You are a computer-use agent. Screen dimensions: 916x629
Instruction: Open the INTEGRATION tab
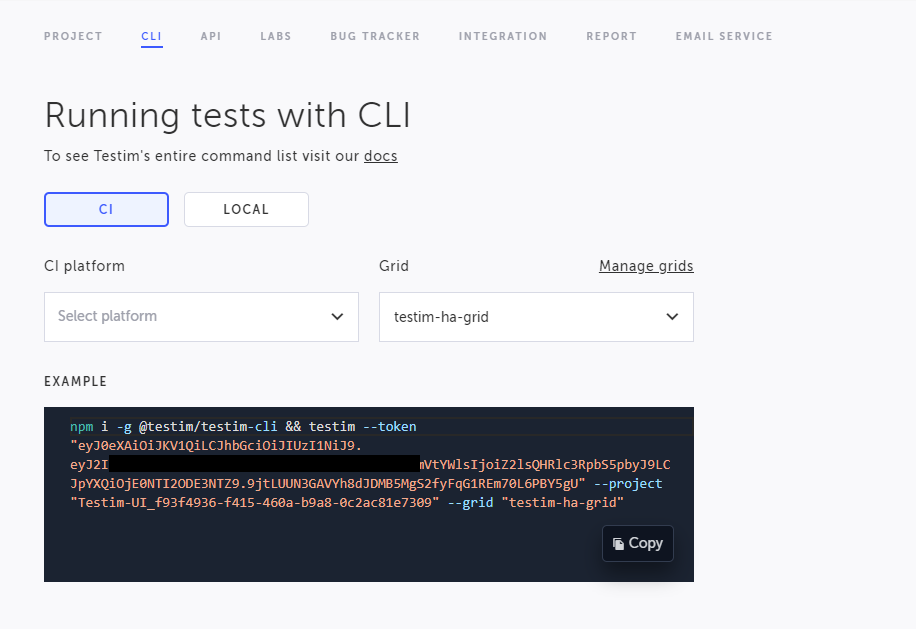(502, 36)
